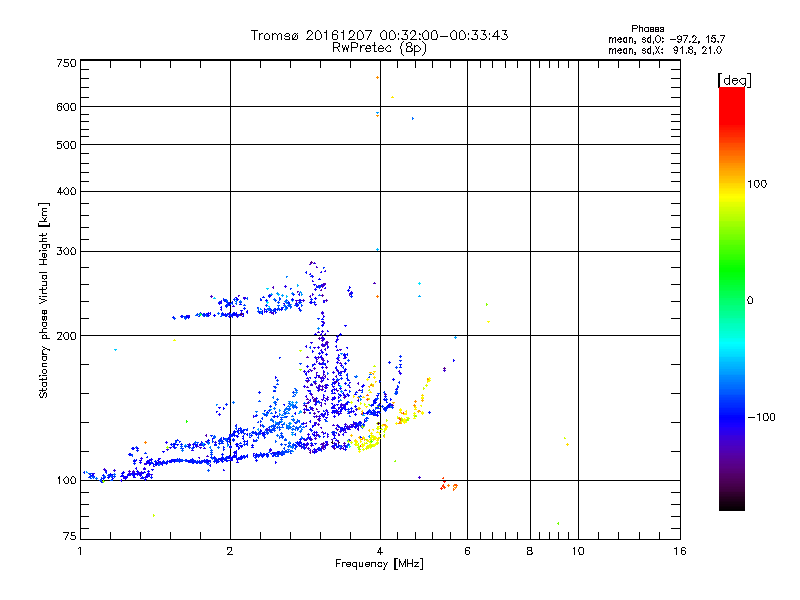Screen dimensions: 800x600
Task: Click the x-axis '6' tick label
Action: [467, 551]
